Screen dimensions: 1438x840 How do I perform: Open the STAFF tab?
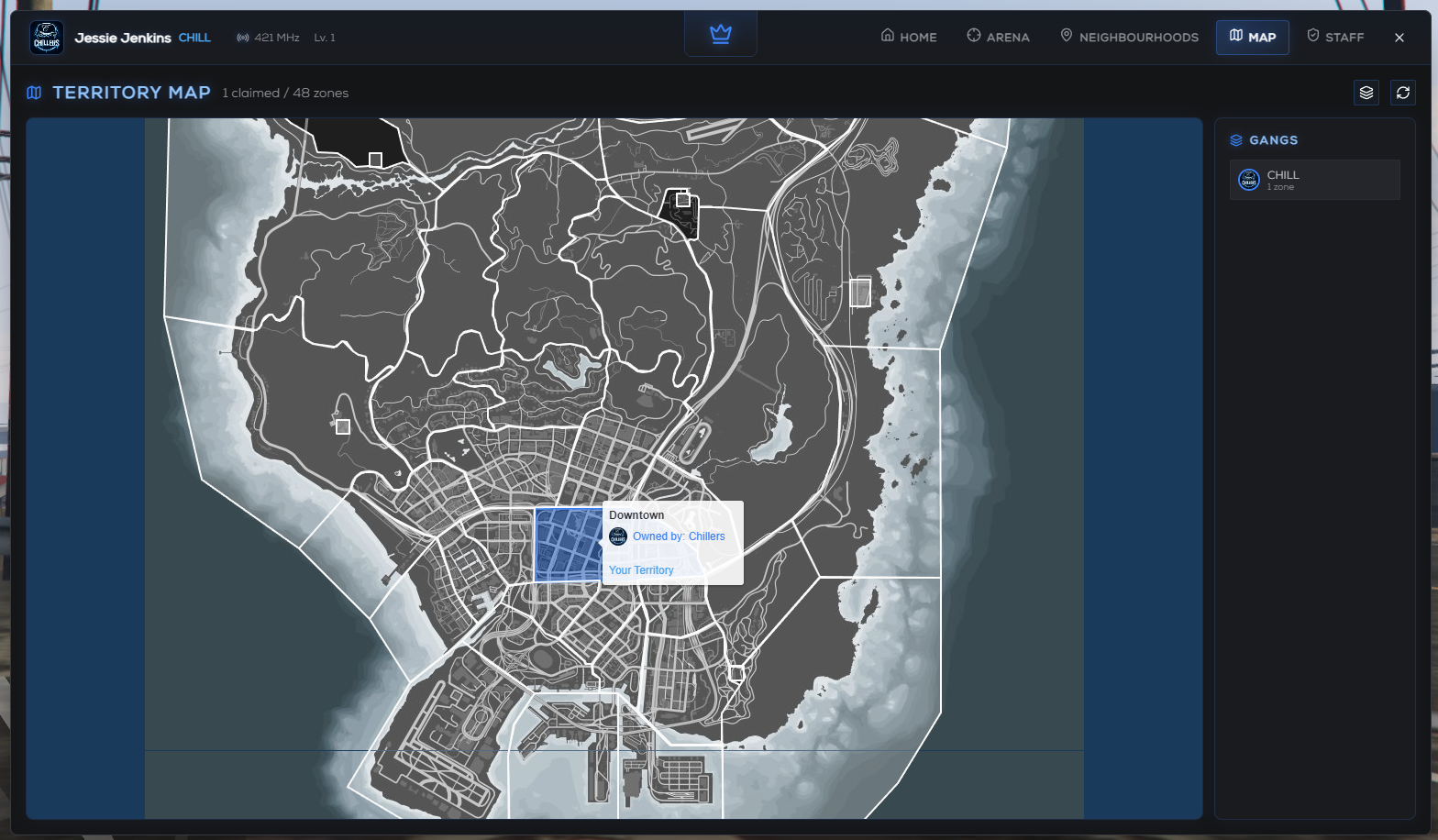tap(1335, 37)
